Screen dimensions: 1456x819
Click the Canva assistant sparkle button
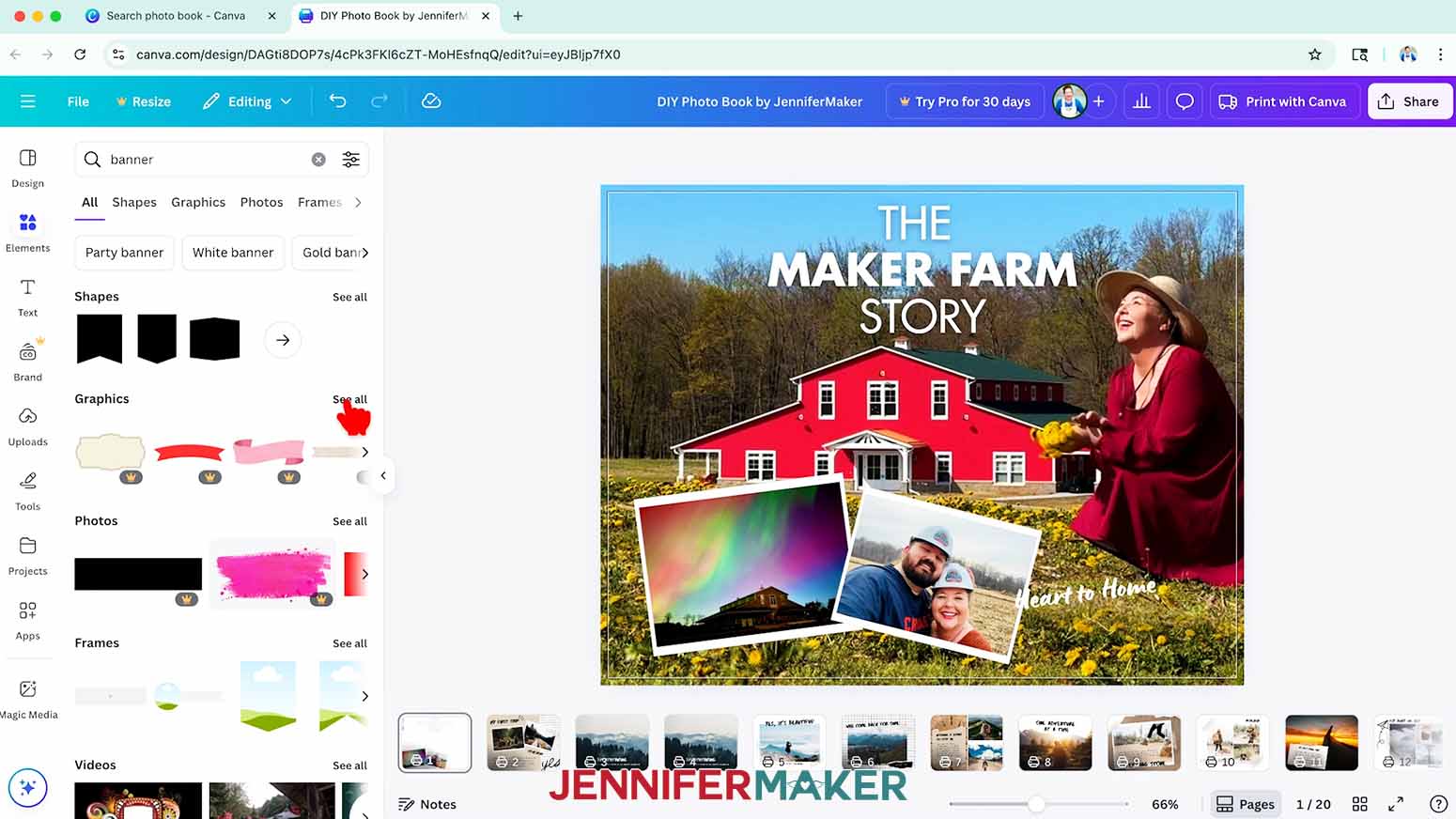pyautogui.click(x=27, y=787)
